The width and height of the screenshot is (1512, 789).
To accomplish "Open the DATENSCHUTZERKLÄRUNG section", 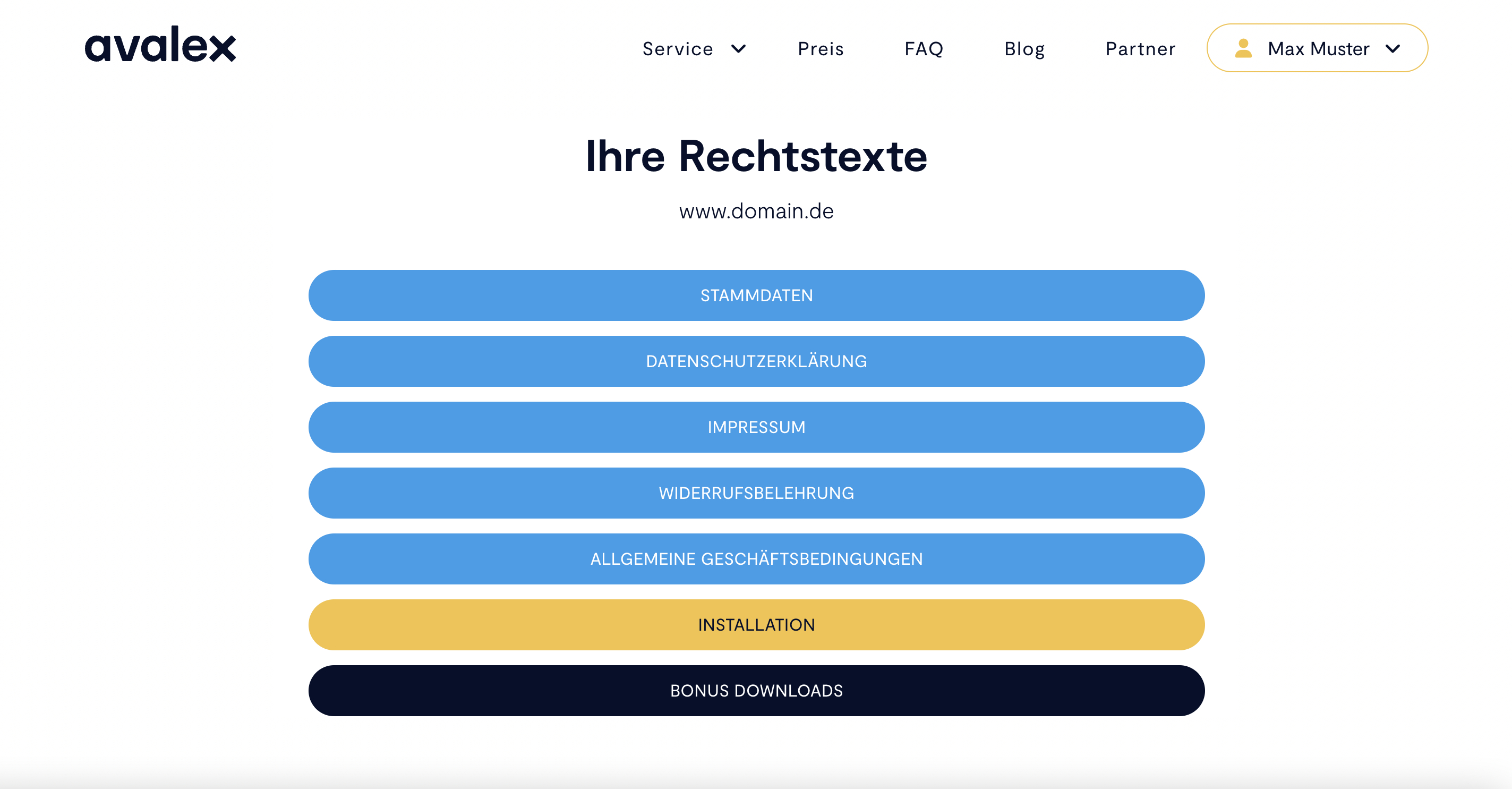I will pyautogui.click(x=756, y=362).
